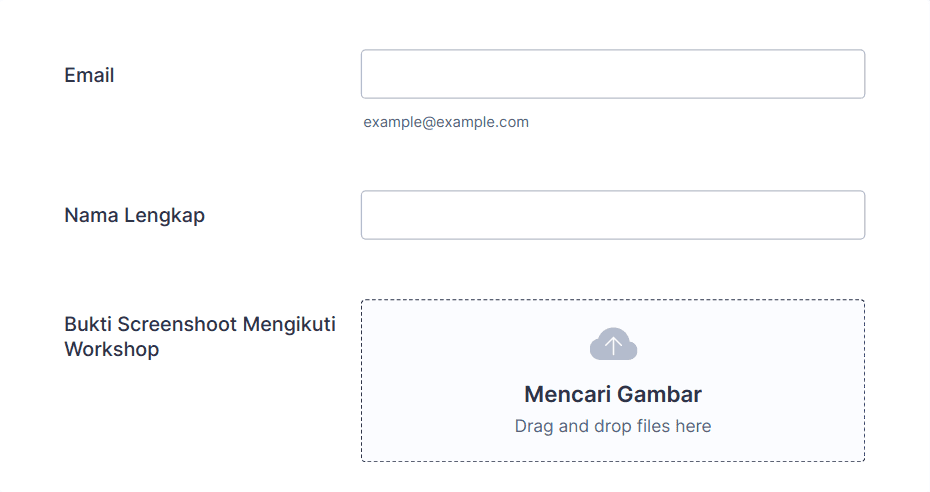Focus the Email input field
930x492 pixels.
(613, 74)
